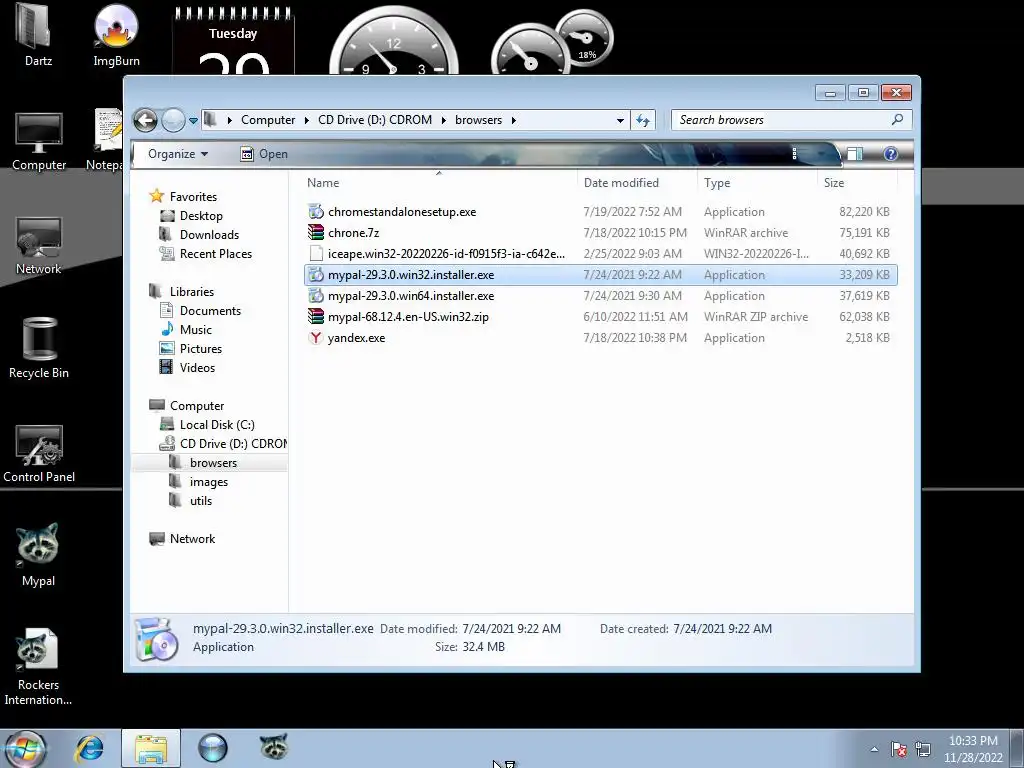The image size is (1024, 768).
Task: Click CD Drive (D:) CDROM breadcrumb
Action: 375,120
